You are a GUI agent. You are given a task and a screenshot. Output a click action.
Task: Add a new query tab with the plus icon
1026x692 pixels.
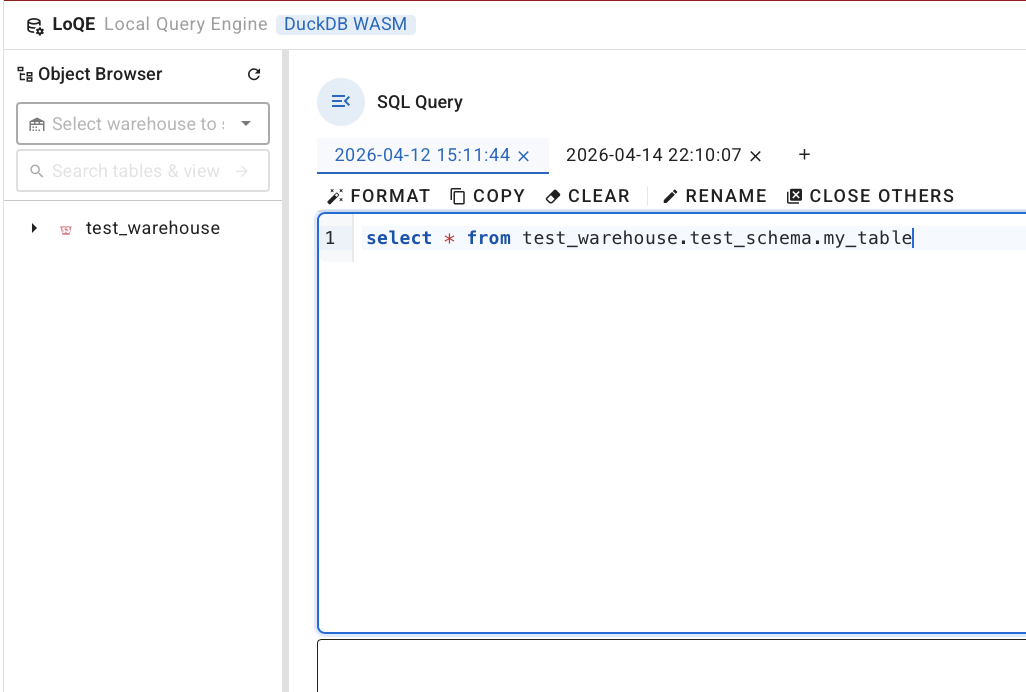tap(804, 155)
